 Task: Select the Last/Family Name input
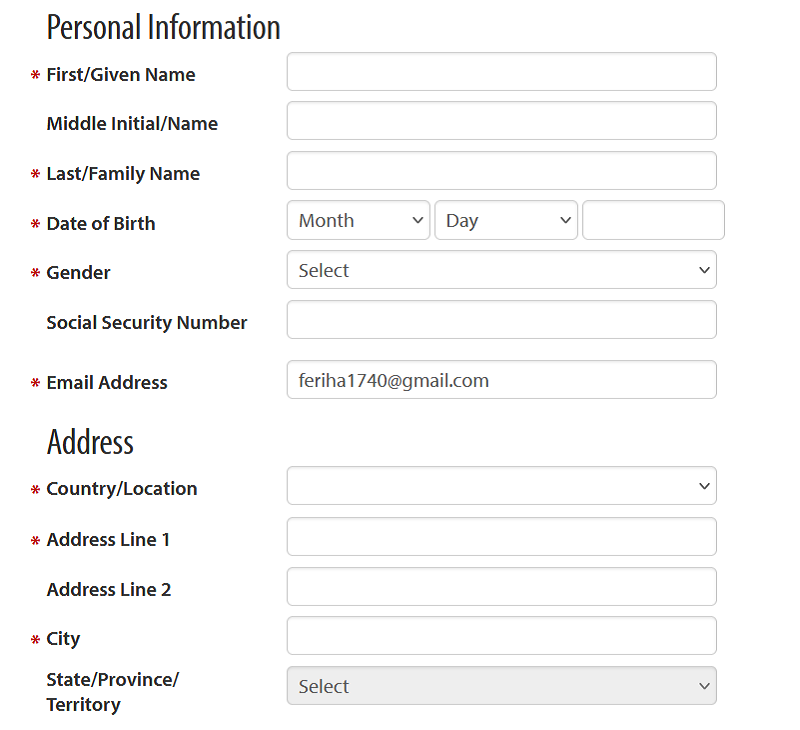tap(502, 170)
